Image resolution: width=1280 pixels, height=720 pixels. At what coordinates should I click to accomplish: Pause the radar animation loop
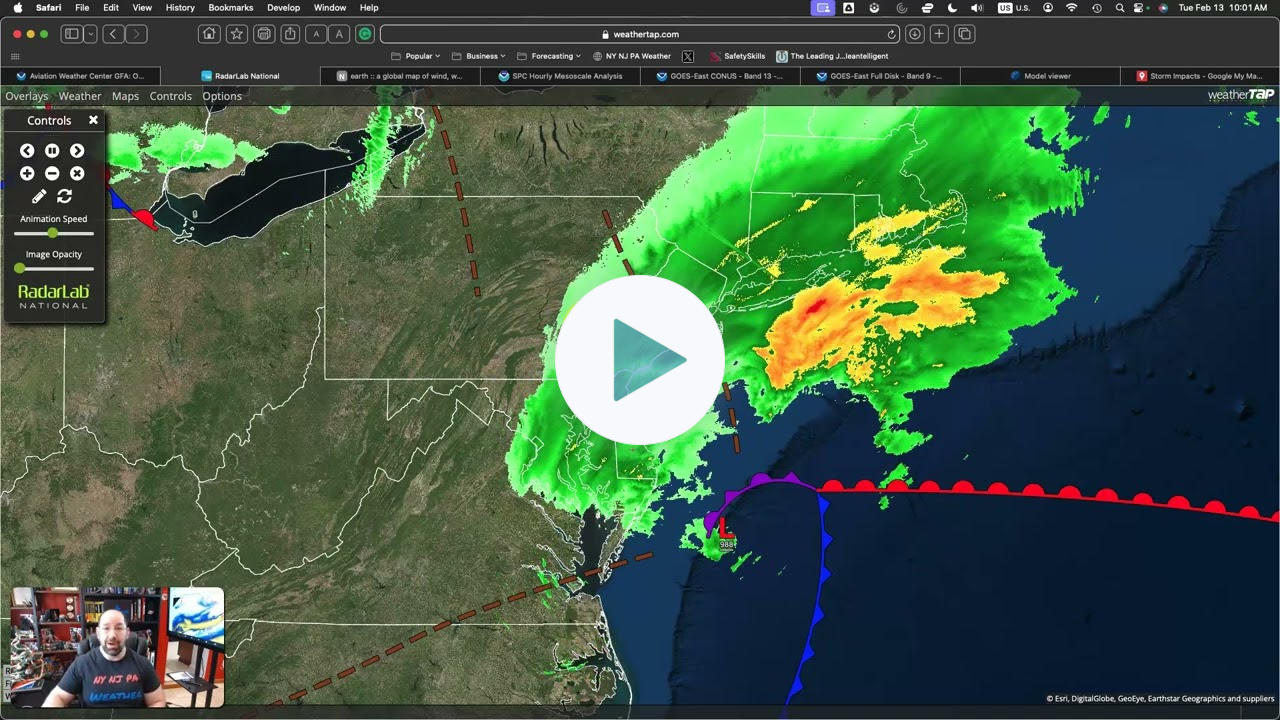52,151
